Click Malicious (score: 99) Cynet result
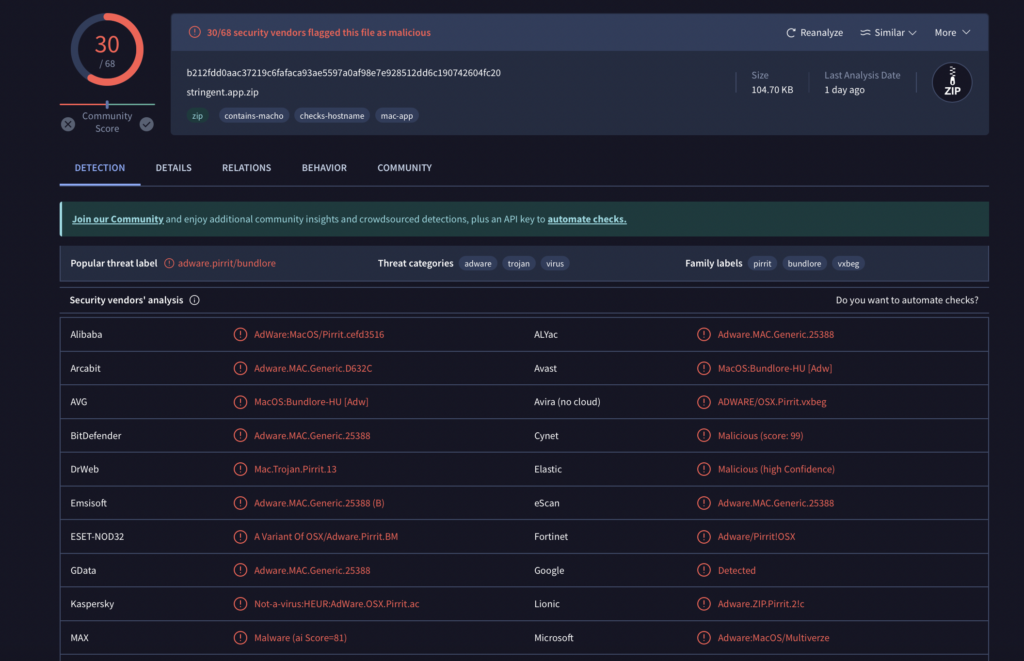This screenshot has height=661, width=1024. tap(760, 436)
